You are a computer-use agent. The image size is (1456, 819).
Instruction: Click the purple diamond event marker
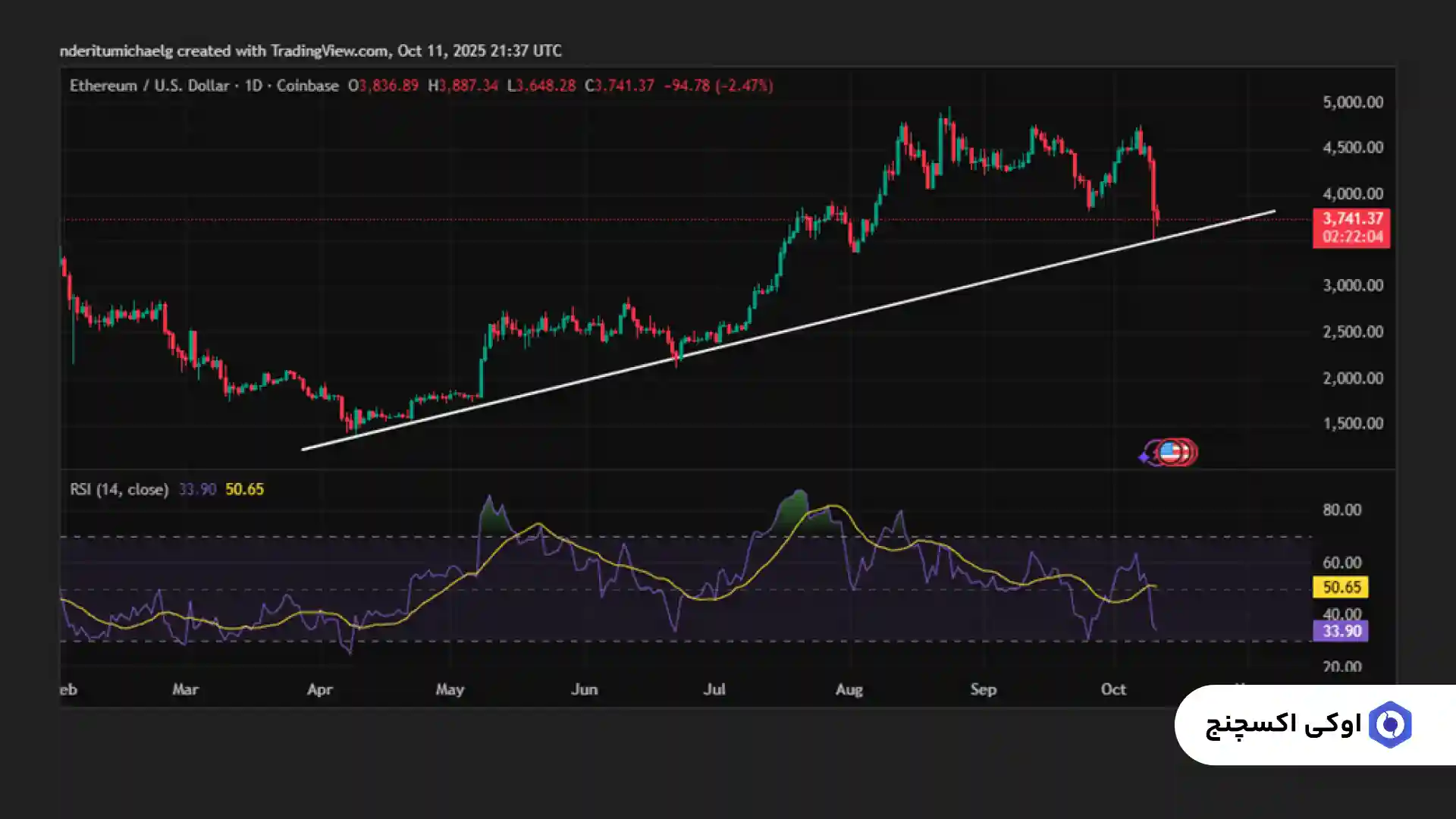pyautogui.click(x=1144, y=457)
